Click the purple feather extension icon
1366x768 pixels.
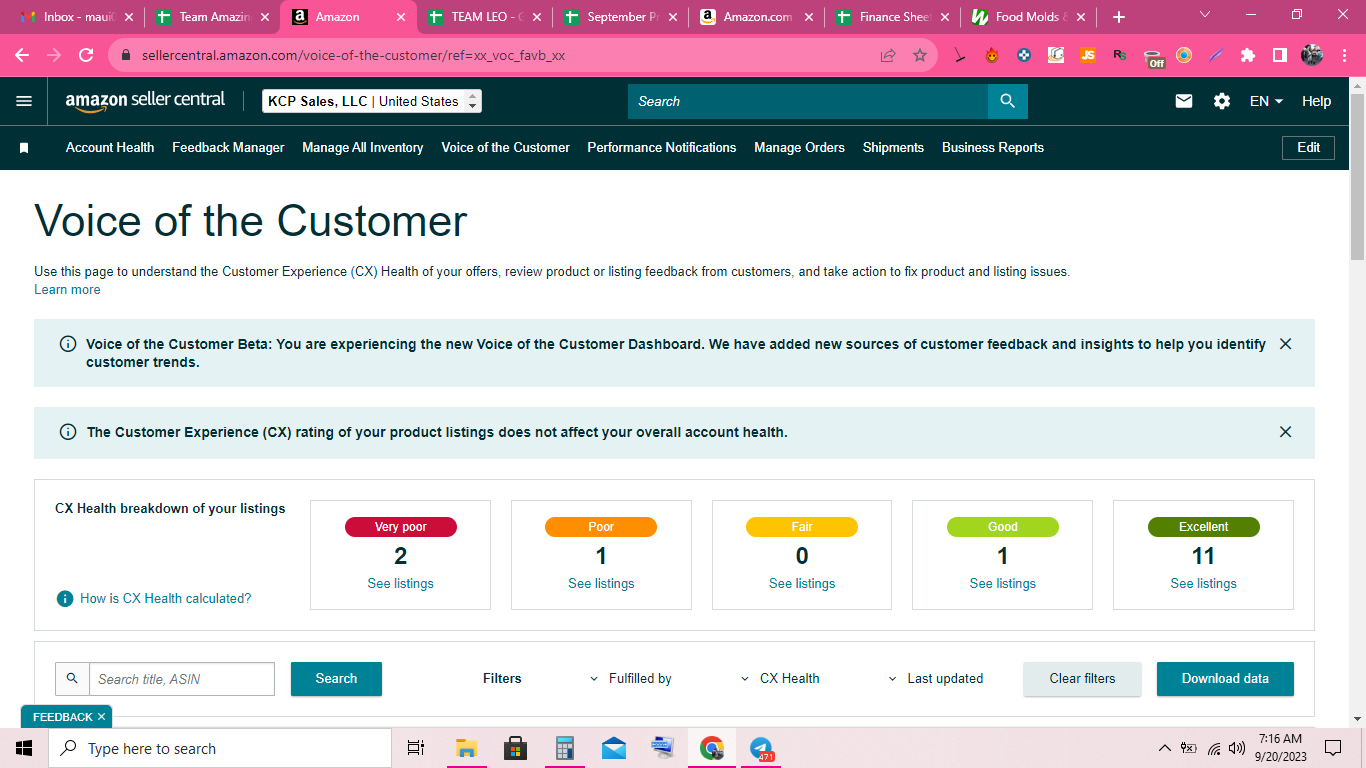point(1216,56)
